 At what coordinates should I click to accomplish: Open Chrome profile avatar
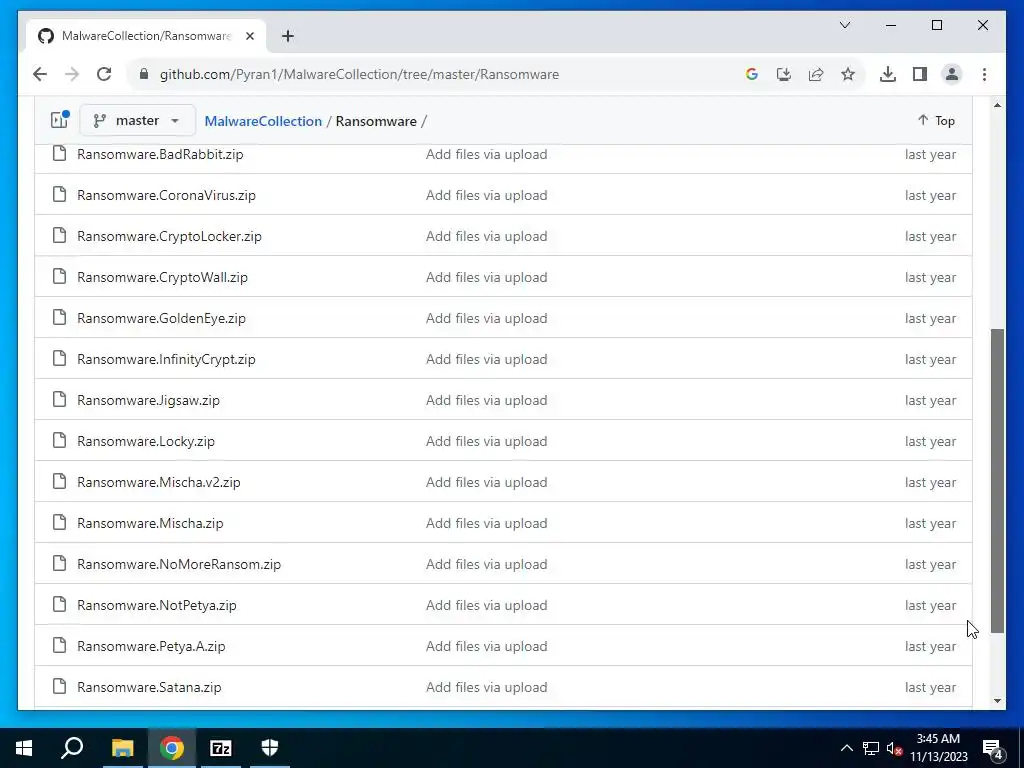click(952, 74)
